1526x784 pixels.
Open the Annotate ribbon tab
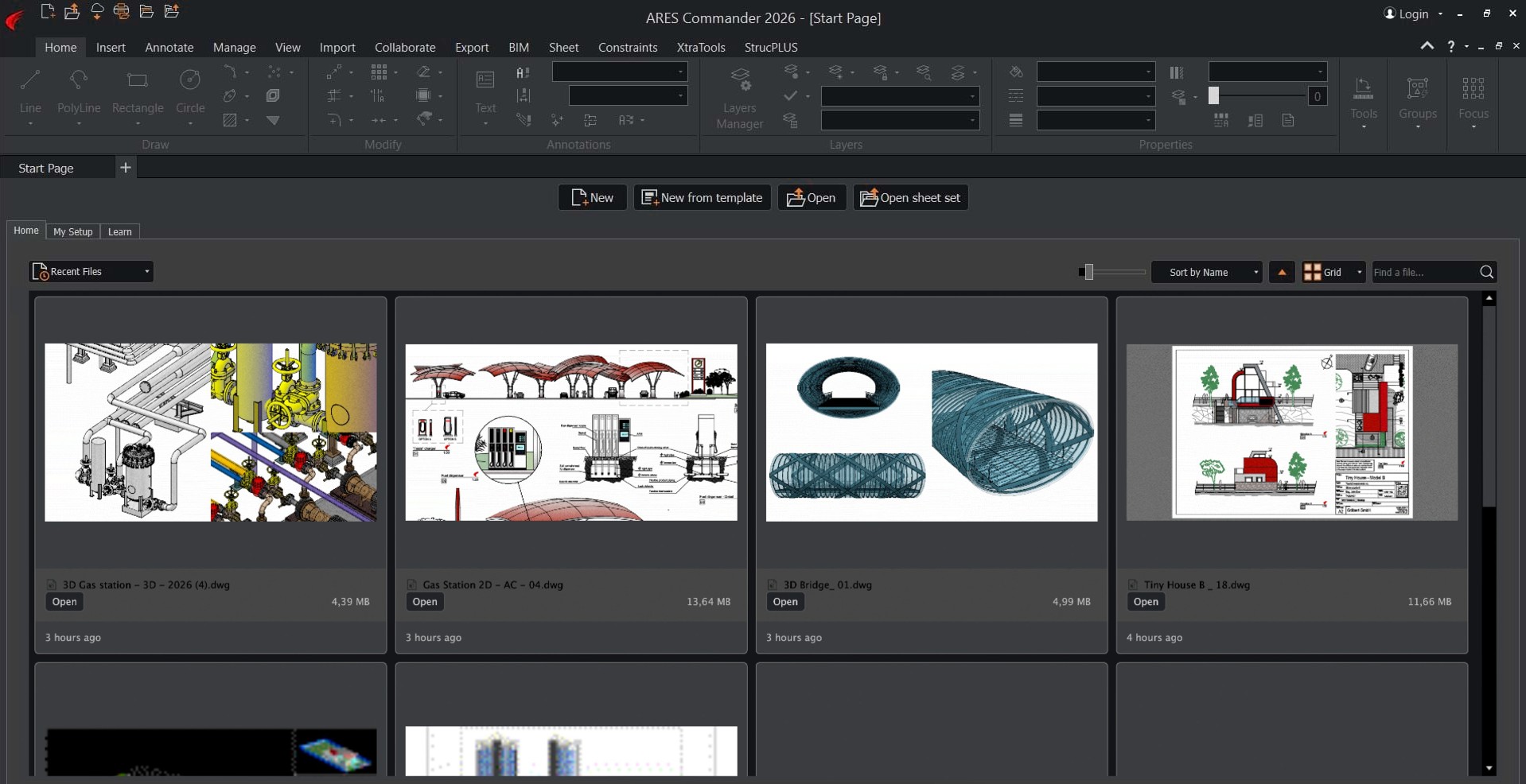click(x=169, y=47)
